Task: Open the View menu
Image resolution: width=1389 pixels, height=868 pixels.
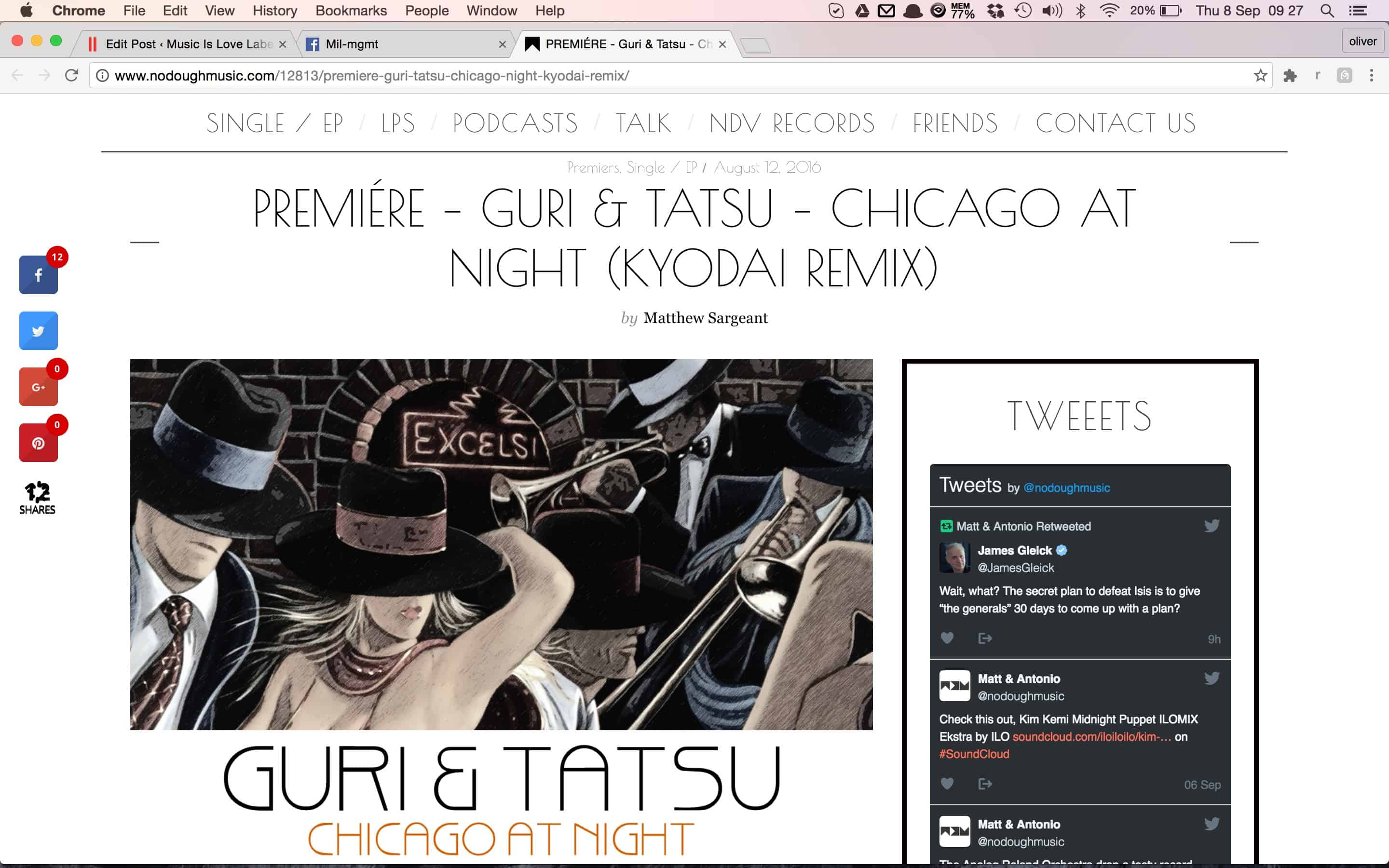Action: click(220, 10)
